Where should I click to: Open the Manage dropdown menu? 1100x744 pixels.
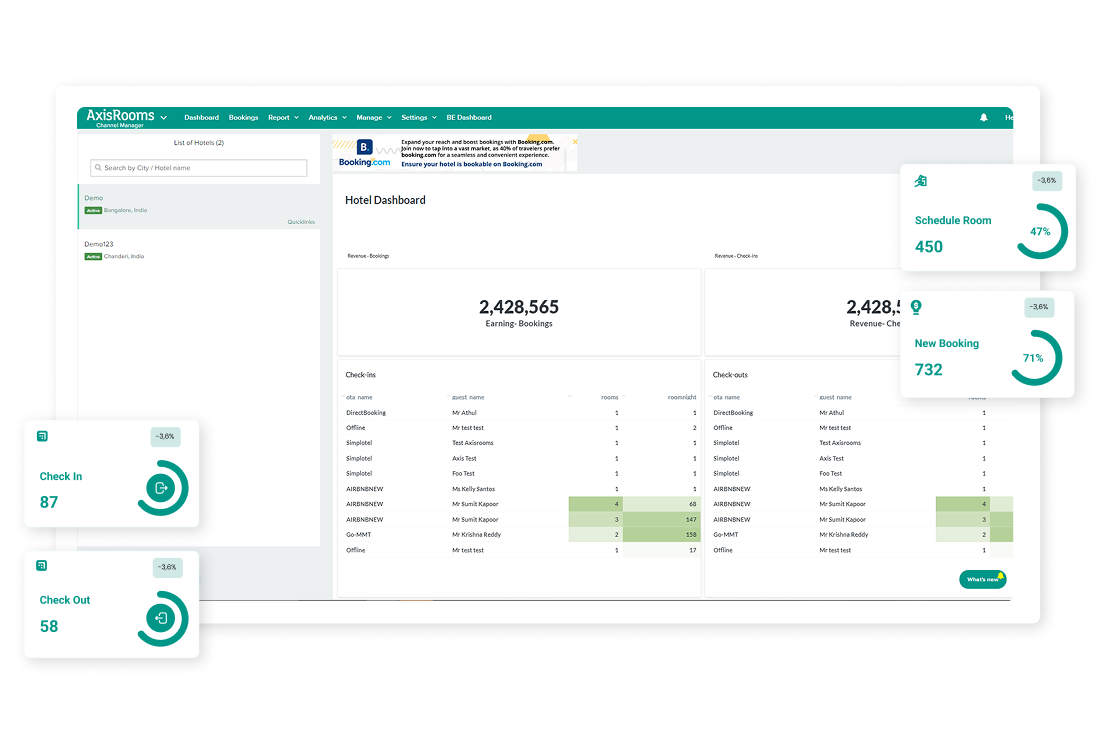(x=374, y=118)
